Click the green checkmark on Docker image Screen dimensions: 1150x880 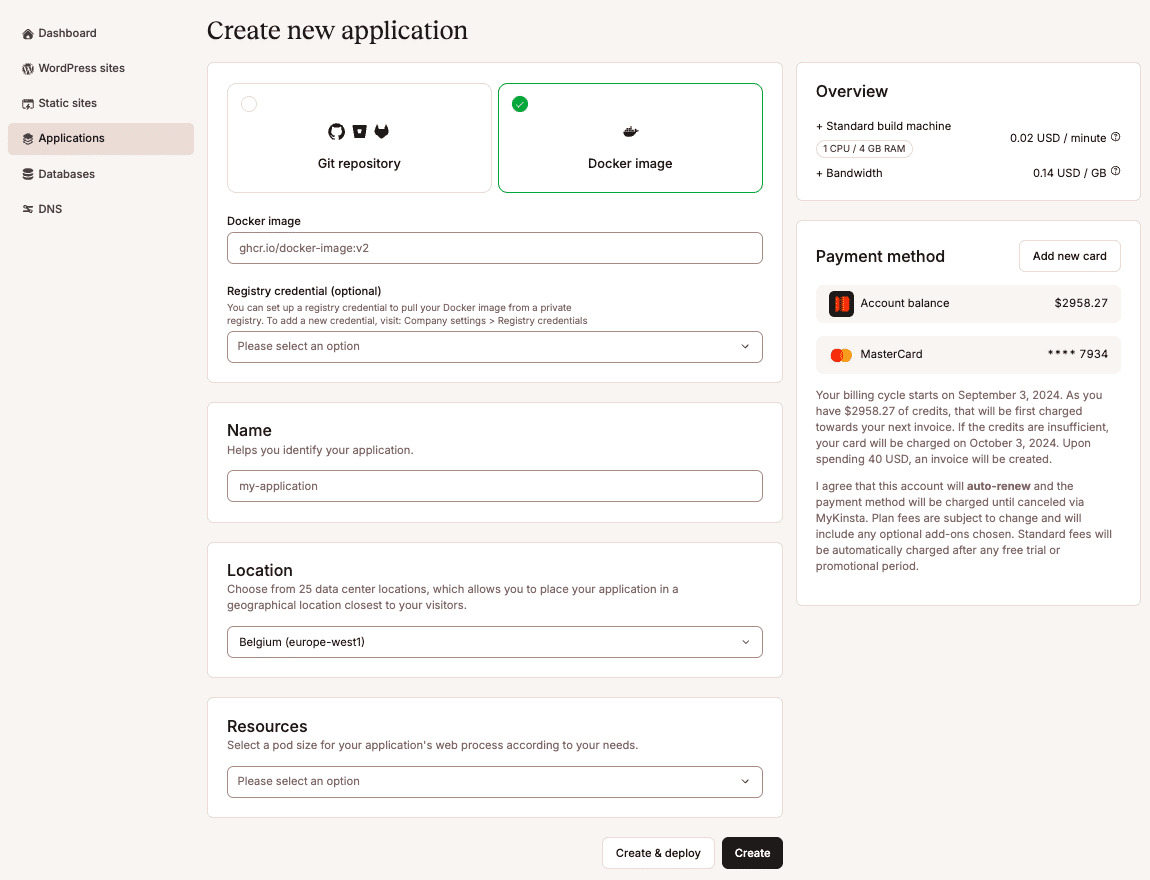[x=520, y=103]
